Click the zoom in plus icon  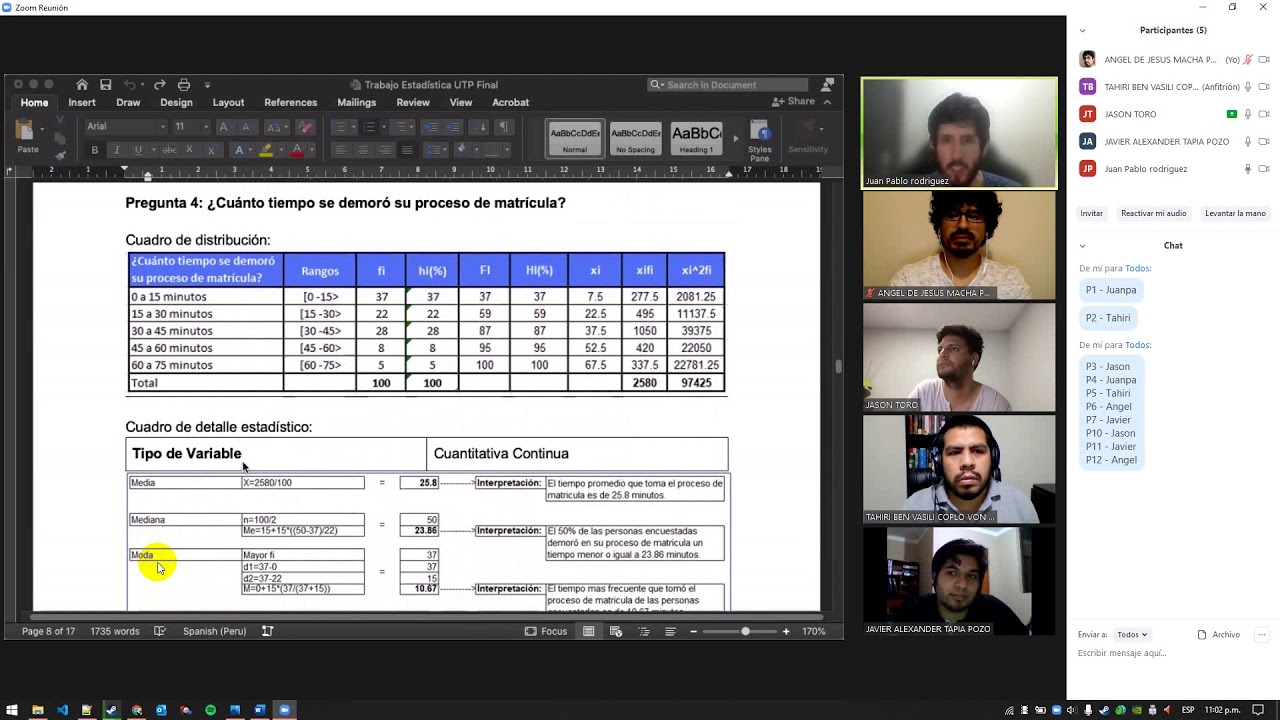point(786,631)
